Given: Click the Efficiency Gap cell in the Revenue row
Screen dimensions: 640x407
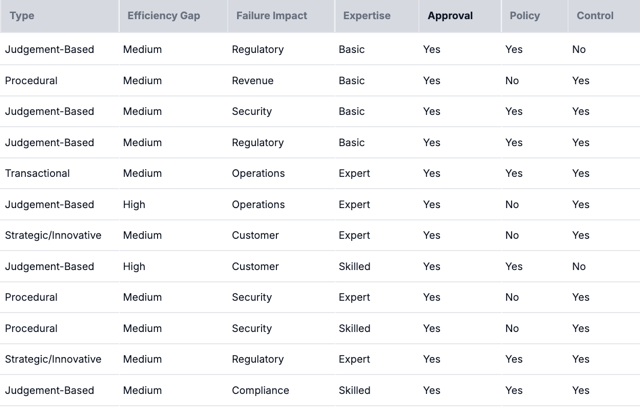Looking at the screenshot, I should (142, 80).
